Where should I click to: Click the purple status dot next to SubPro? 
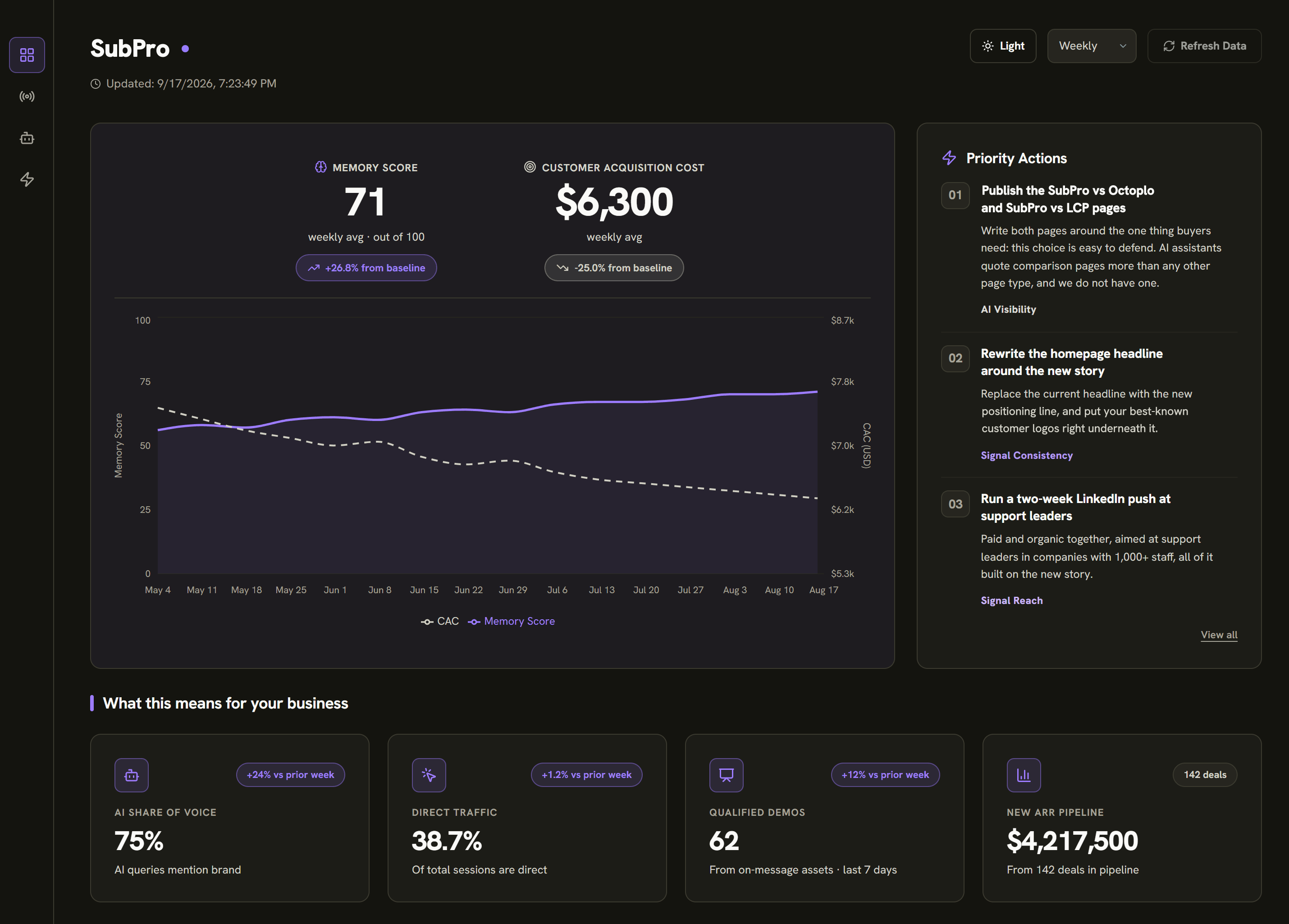click(x=185, y=49)
